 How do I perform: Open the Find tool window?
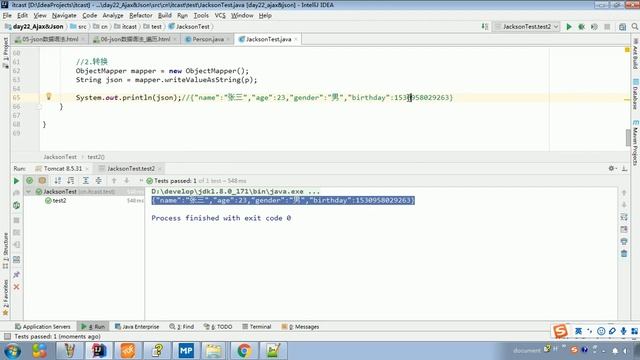click(x=182, y=327)
